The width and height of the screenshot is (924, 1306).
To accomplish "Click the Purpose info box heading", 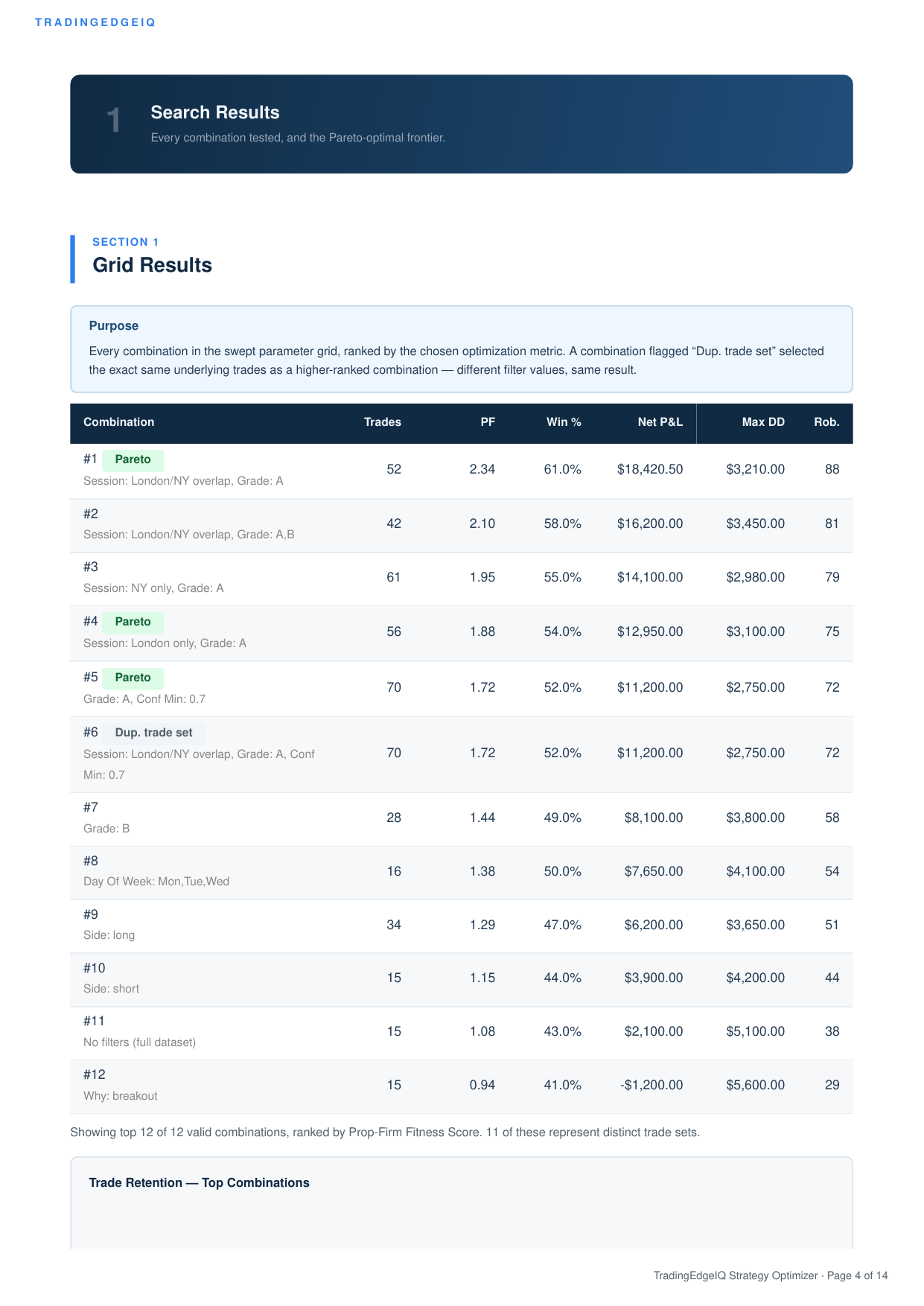I will 114,325.
